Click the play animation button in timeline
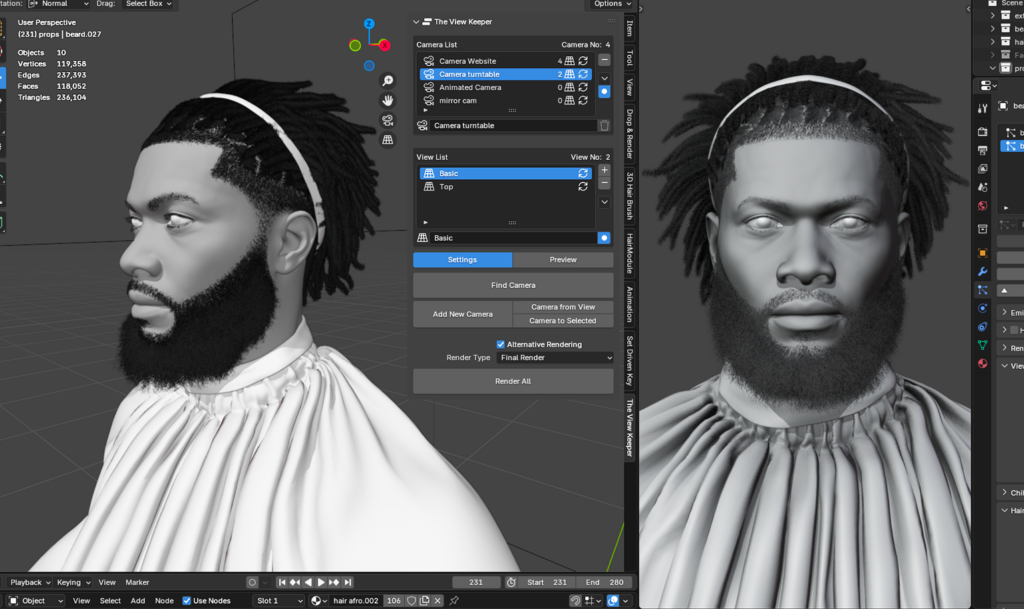 click(321, 582)
